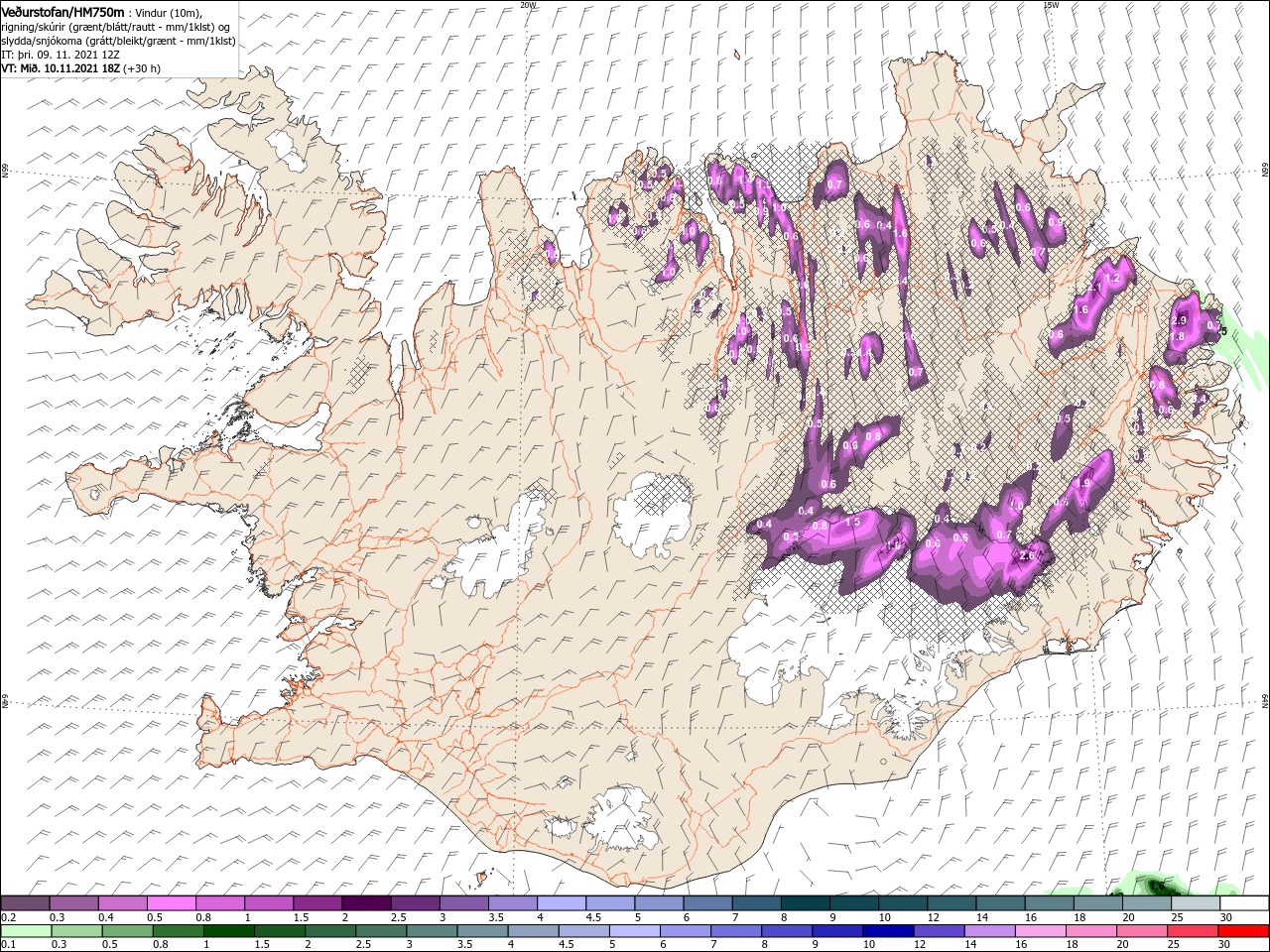Click the '0.2' label under the snow scale
This screenshot has height=952, width=1270.
click(7, 917)
